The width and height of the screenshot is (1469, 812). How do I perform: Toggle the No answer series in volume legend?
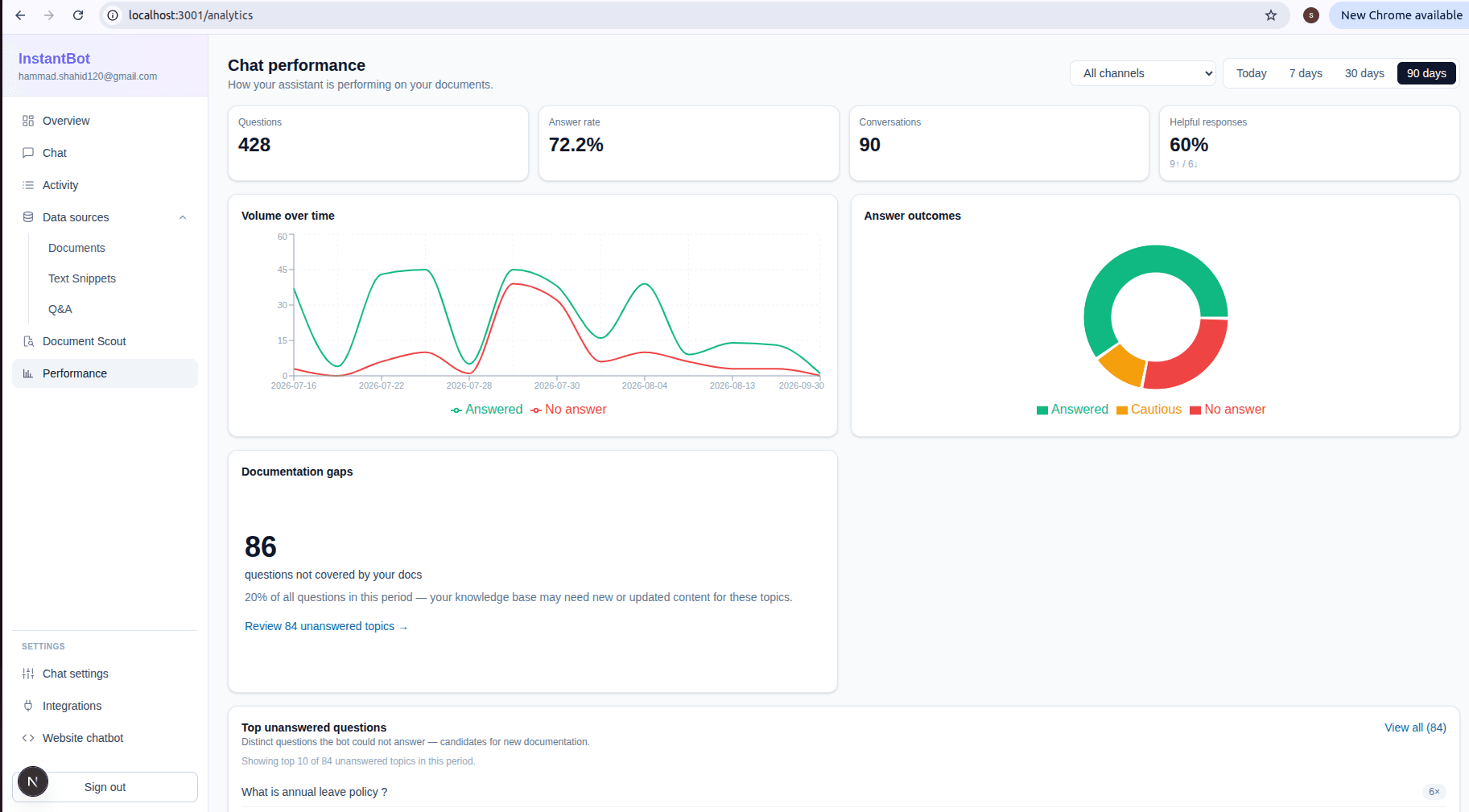(x=568, y=410)
